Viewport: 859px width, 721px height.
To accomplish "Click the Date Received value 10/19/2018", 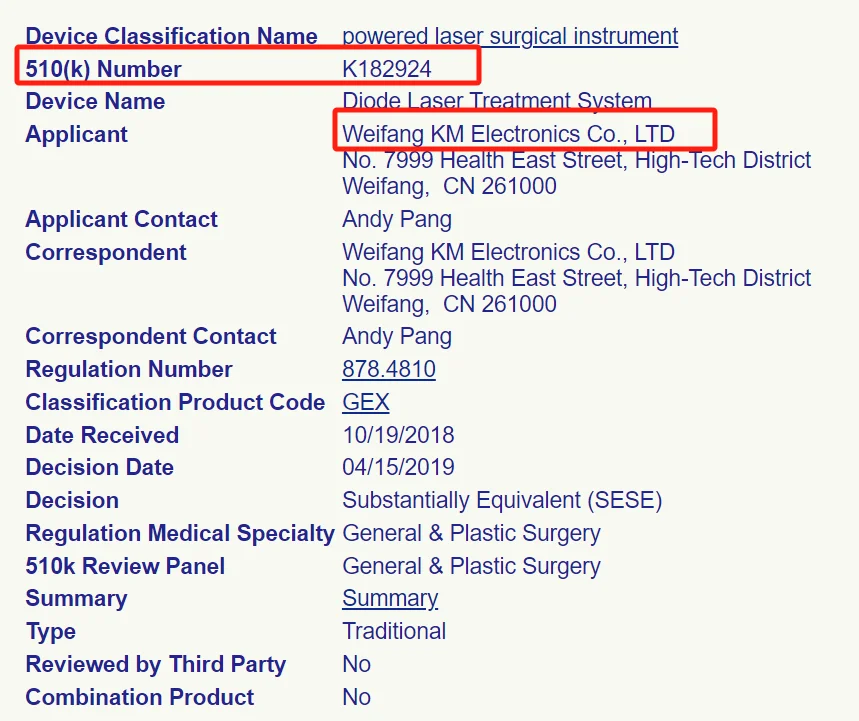I will coord(398,435).
